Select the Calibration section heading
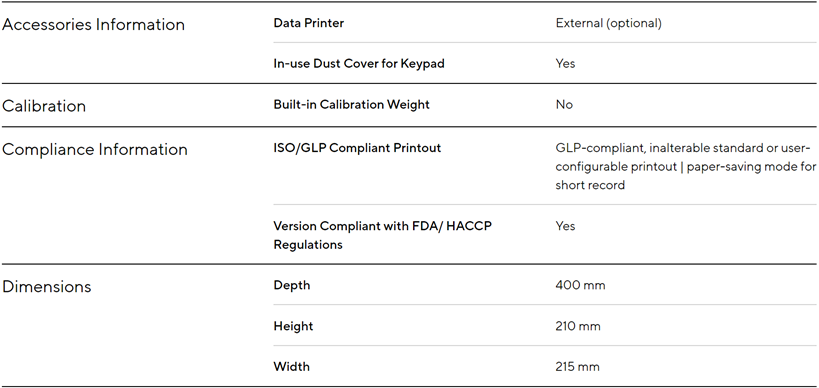Image resolution: width=819 pixels, height=388 pixels. click(44, 106)
